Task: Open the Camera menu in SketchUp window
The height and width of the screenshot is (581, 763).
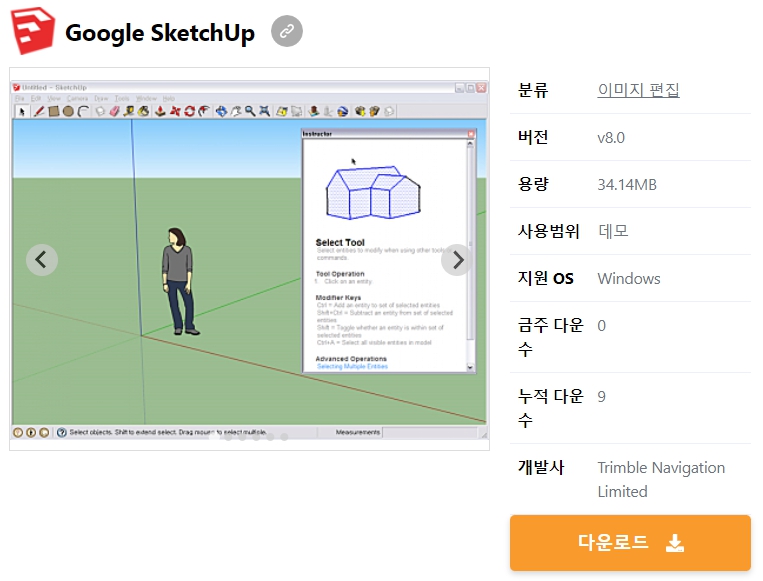Action: [x=77, y=98]
